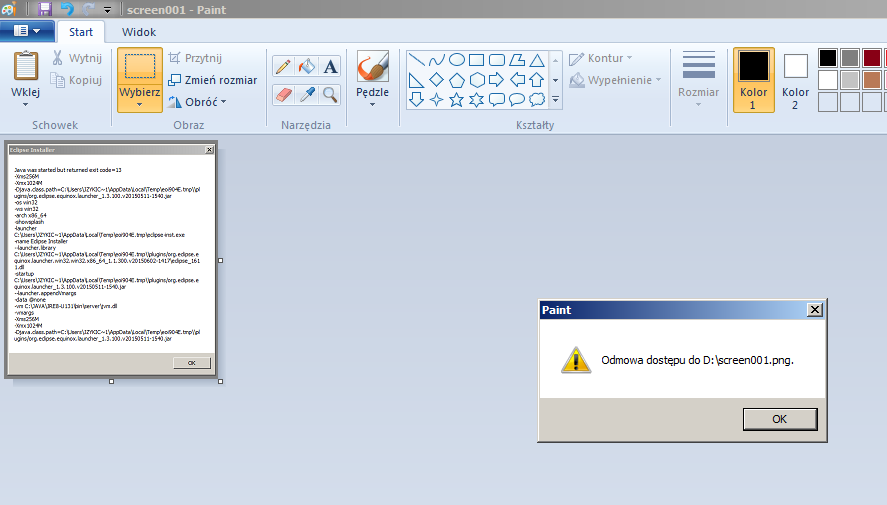Select the Pencil tool

283,67
